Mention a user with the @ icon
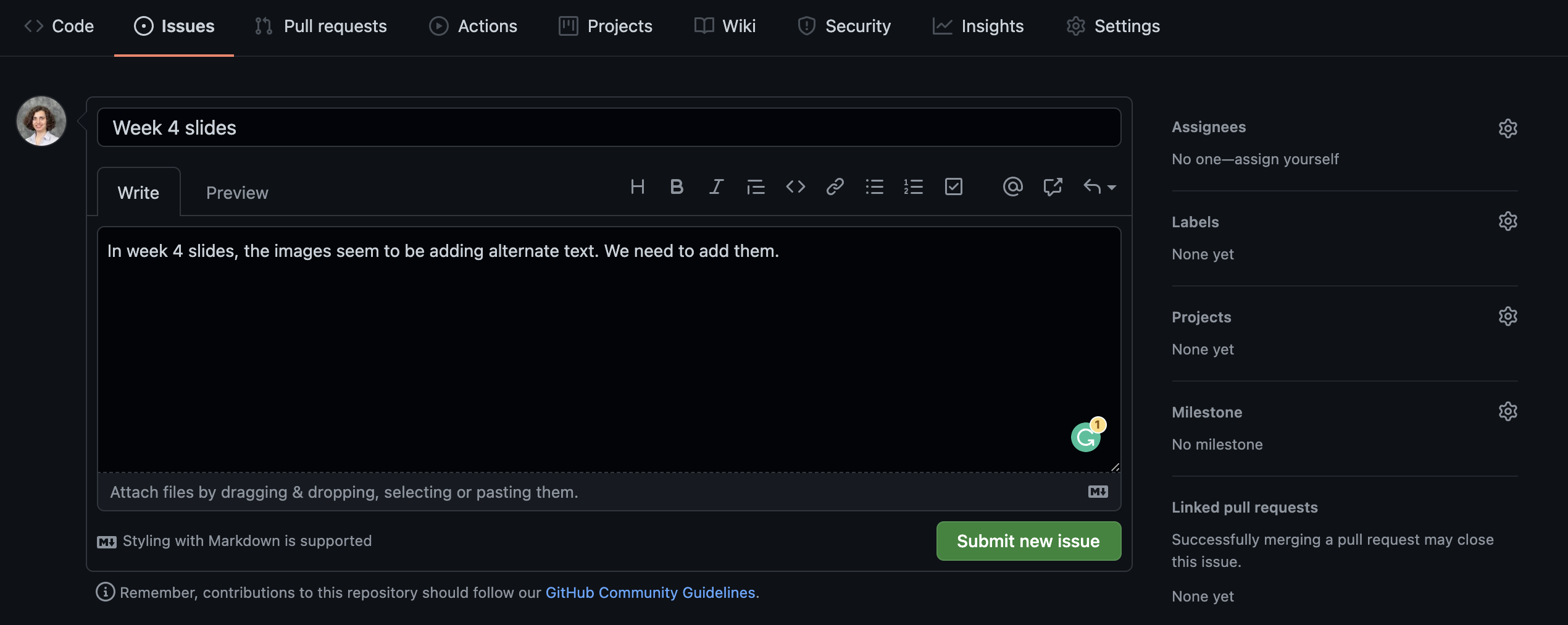The image size is (1568, 625). click(1012, 187)
